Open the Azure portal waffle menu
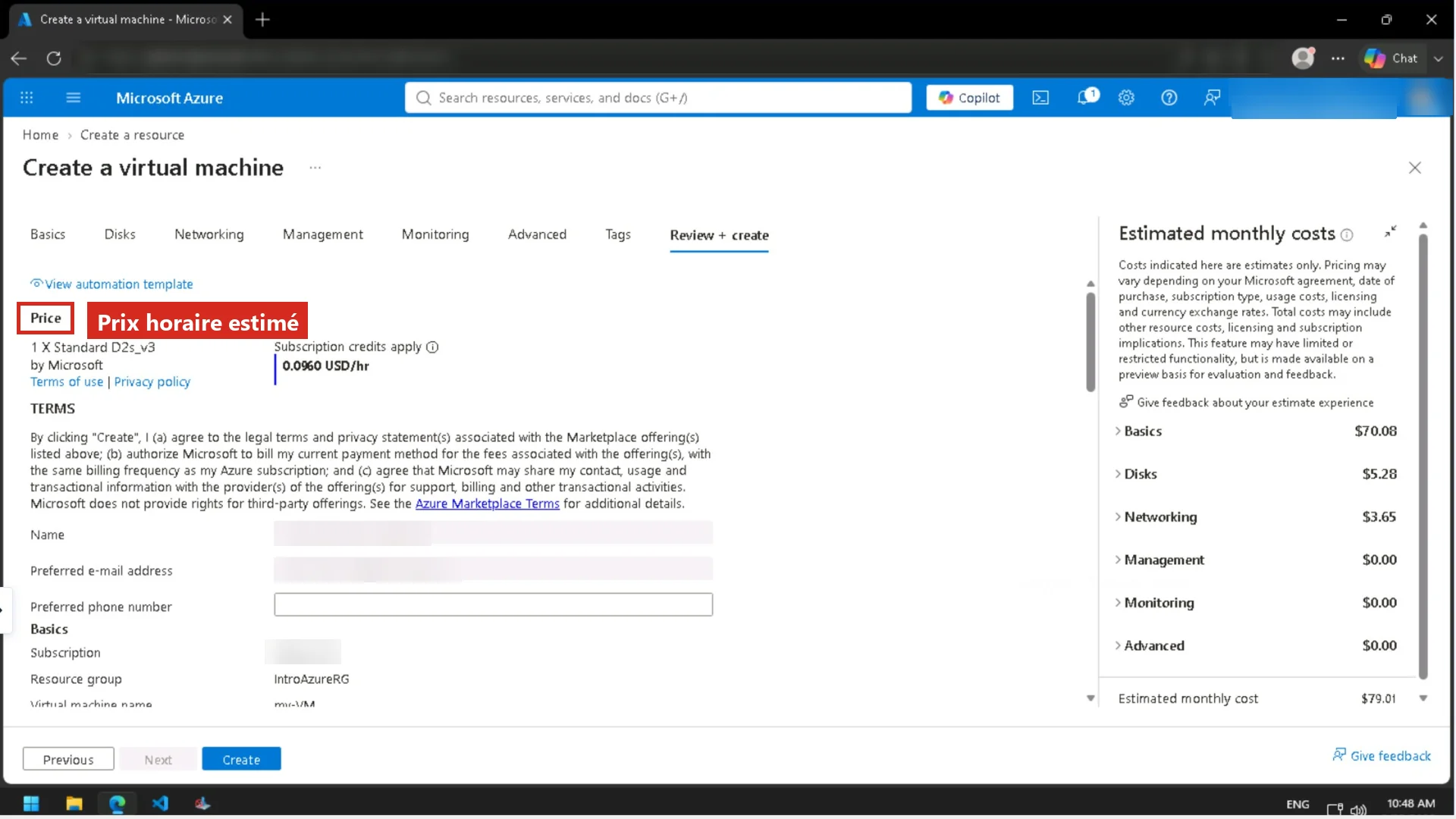This screenshot has width=1456, height=819. (x=27, y=98)
